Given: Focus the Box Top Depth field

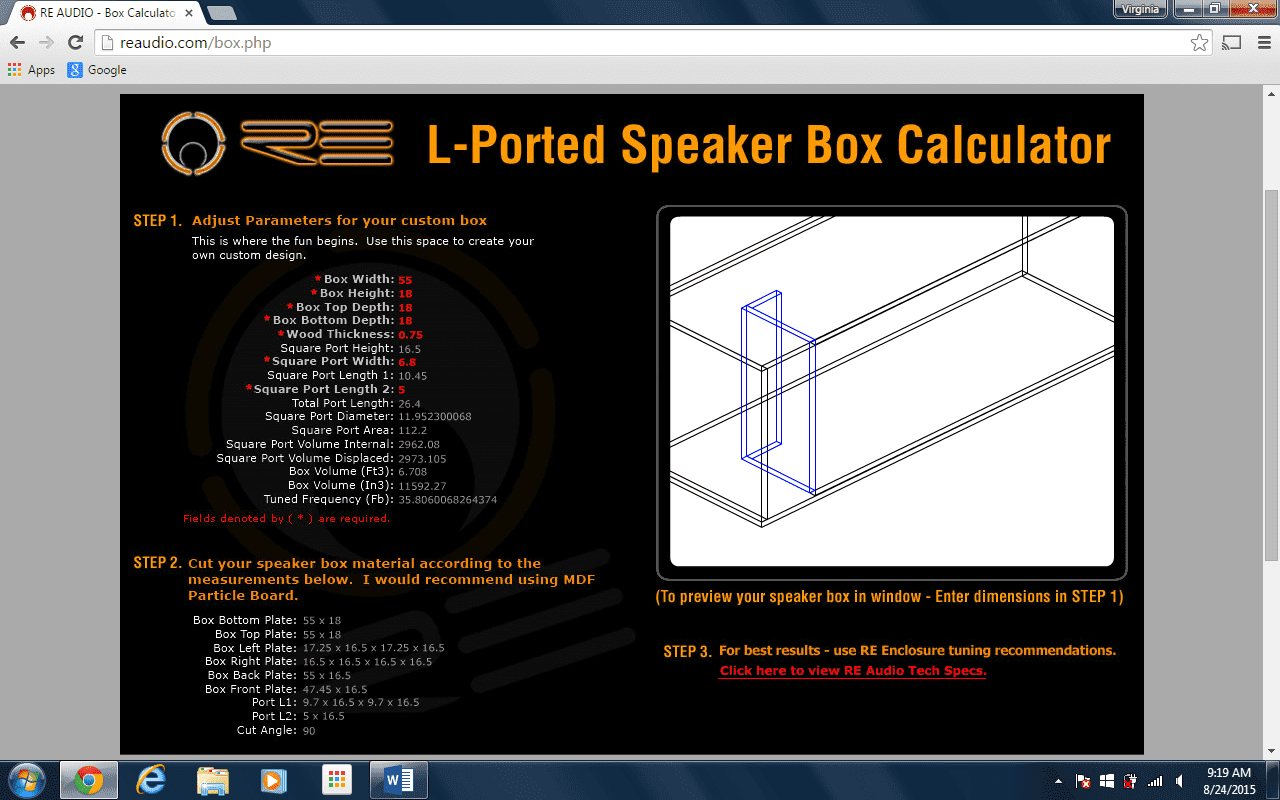Looking at the screenshot, I should tap(406, 308).
